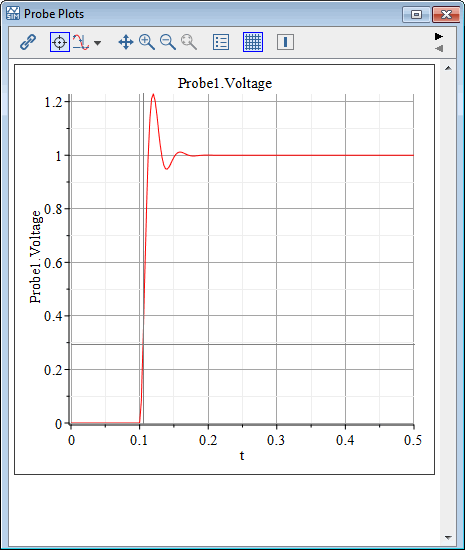
Task: Toggle the single column layout icon
Action: coord(285,42)
